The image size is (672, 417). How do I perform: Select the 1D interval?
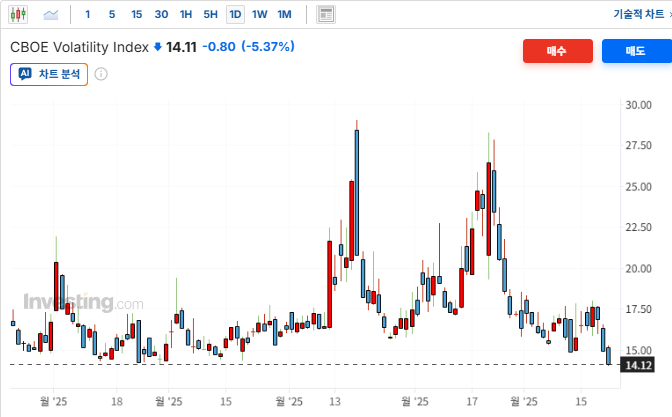[235, 15]
